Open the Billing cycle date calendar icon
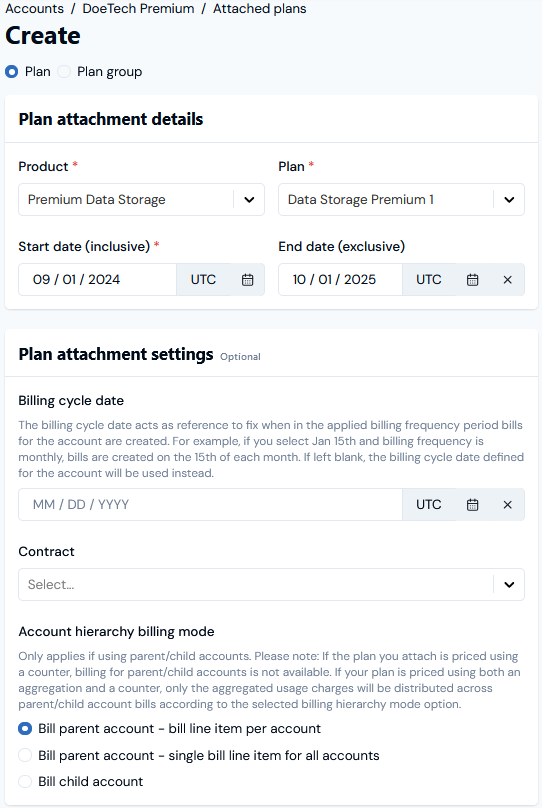 coord(472,505)
